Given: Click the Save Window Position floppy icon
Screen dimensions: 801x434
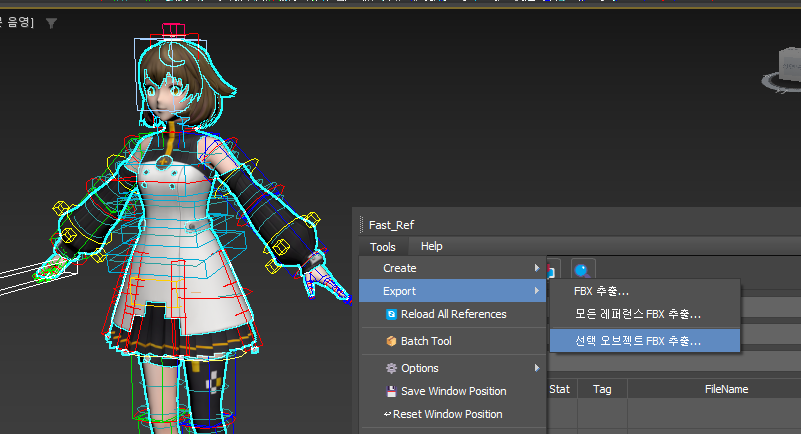Looking at the screenshot, I should (x=392, y=391).
